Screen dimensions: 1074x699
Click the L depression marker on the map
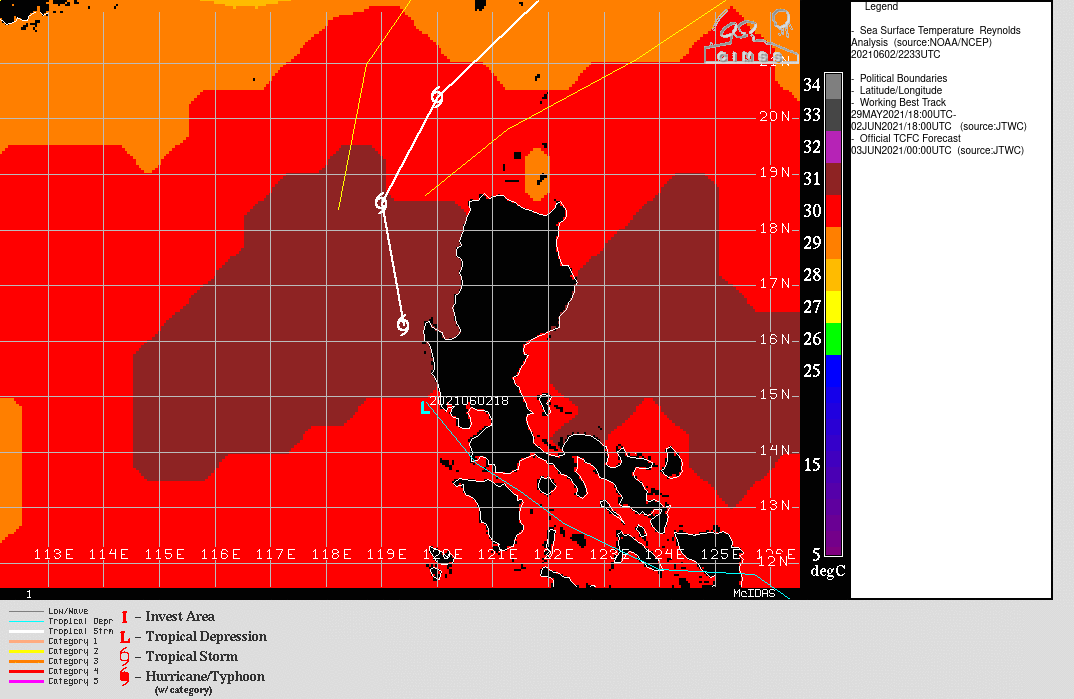pyautogui.click(x=423, y=409)
